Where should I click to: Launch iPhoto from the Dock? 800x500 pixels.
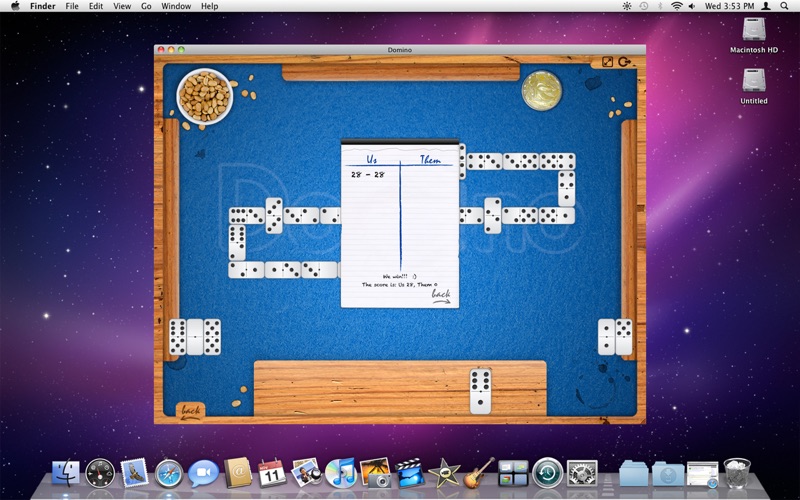(376, 472)
